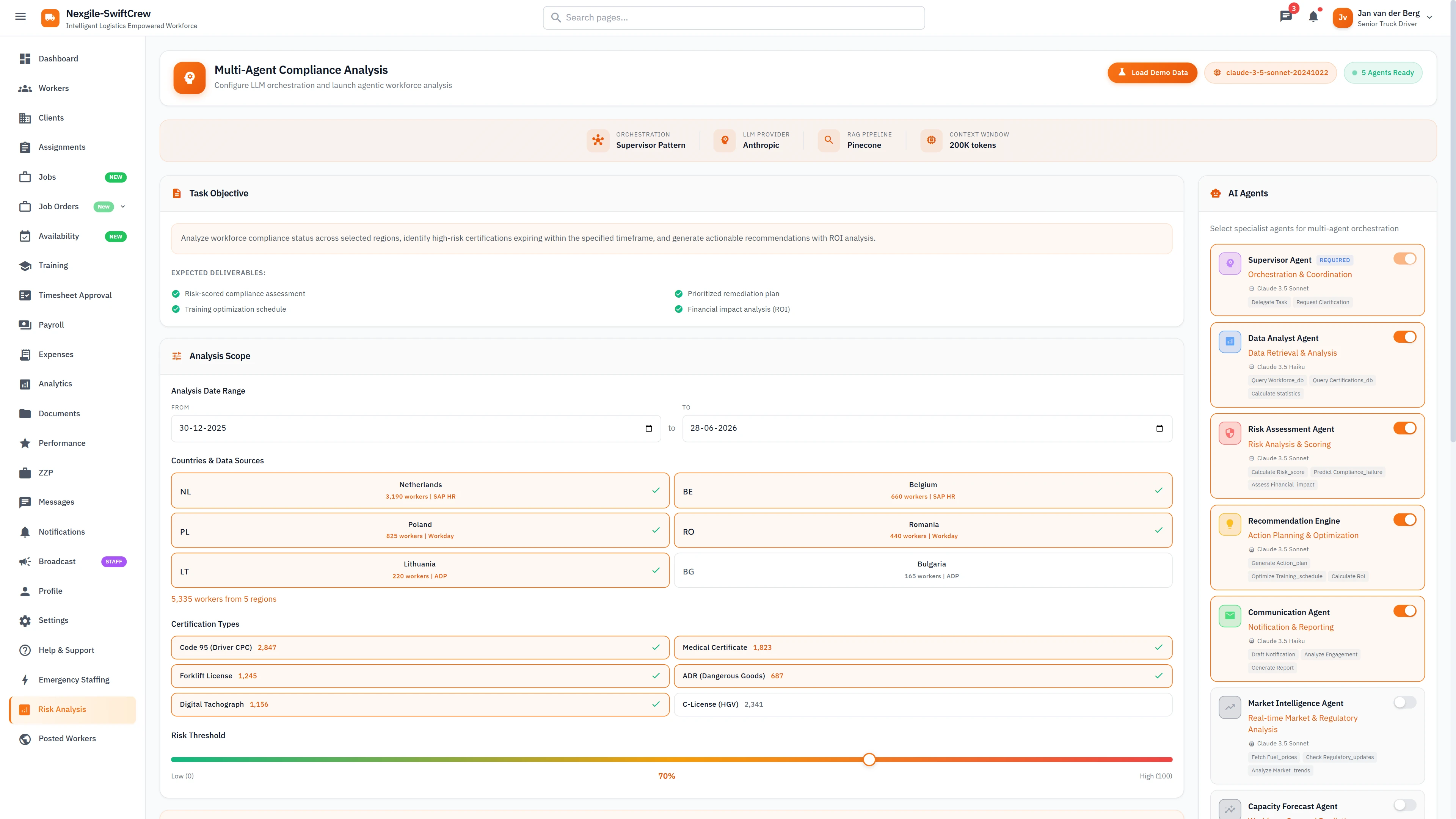
Task: Open the Emergency Staffing lightning icon
Action: click(x=25, y=679)
